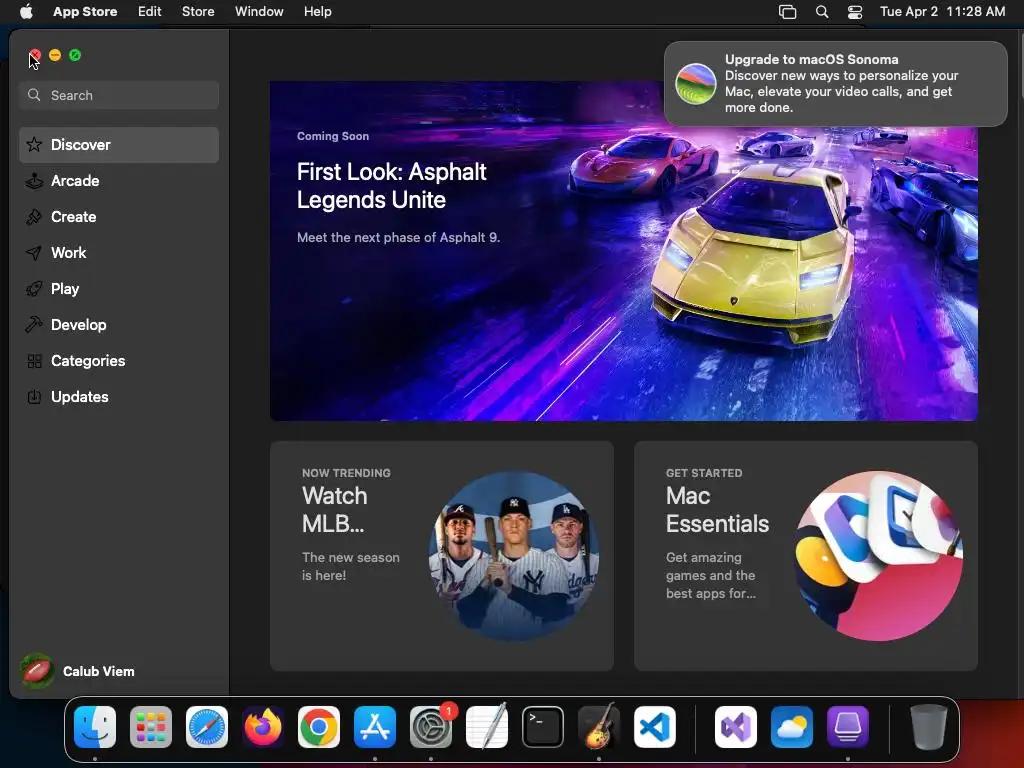This screenshot has height=768, width=1024.
Task: Open the Store menu
Action: pos(198,12)
